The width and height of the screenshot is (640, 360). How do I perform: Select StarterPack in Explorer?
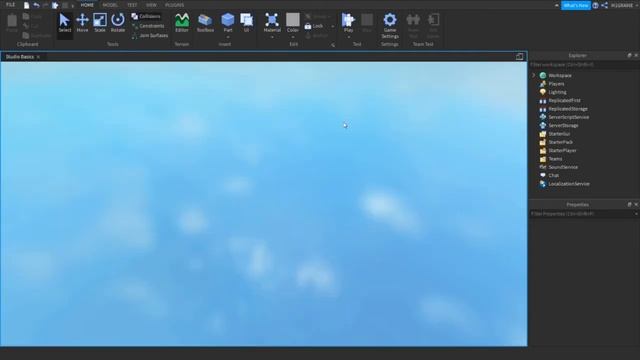560,142
